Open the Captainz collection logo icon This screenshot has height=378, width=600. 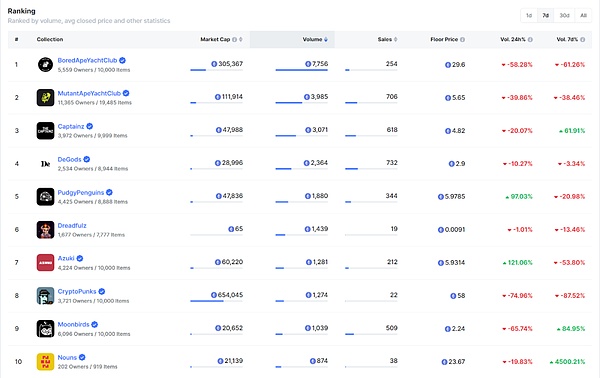[45, 130]
